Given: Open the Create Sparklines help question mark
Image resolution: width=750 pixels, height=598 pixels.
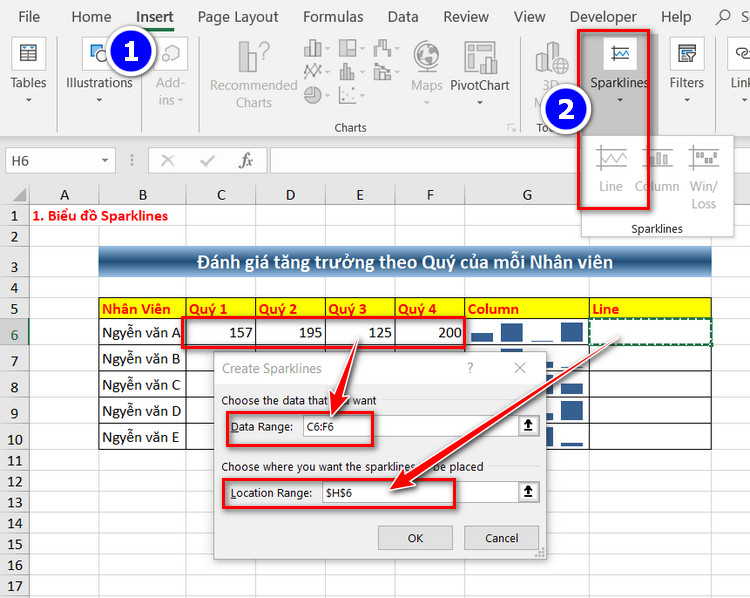Looking at the screenshot, I should (x=470, y=368).
